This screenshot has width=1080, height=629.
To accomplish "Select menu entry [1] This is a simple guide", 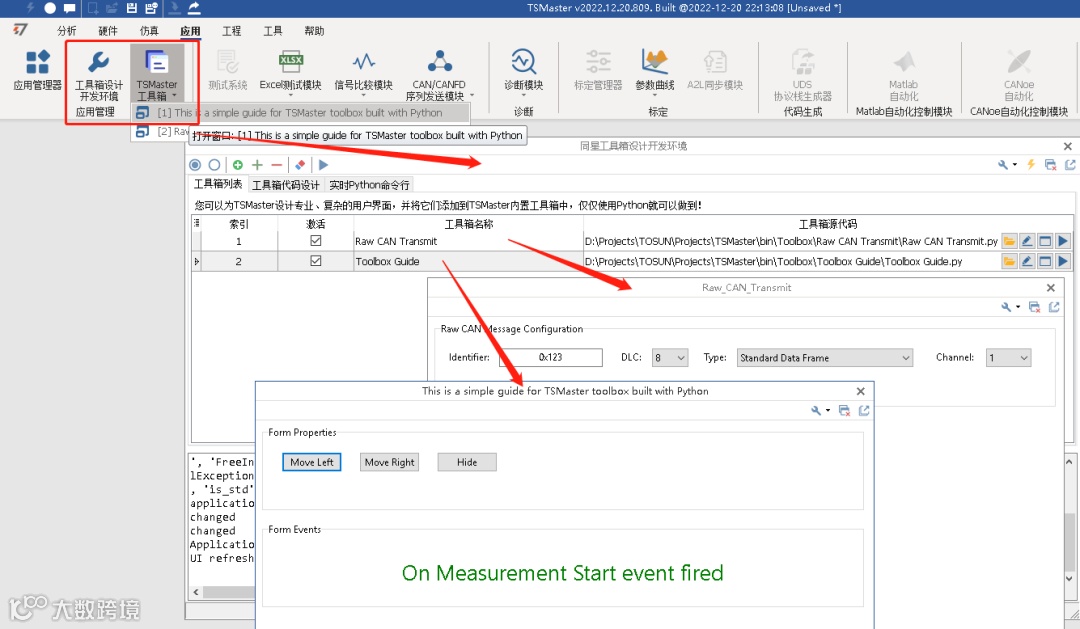I will tap(301, 112).
